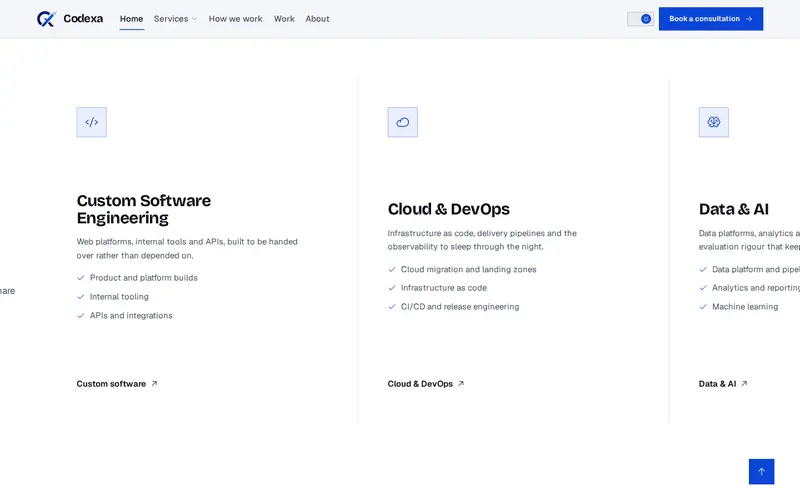
Task: Go to the Home menu item
Action: coord(132,19)
